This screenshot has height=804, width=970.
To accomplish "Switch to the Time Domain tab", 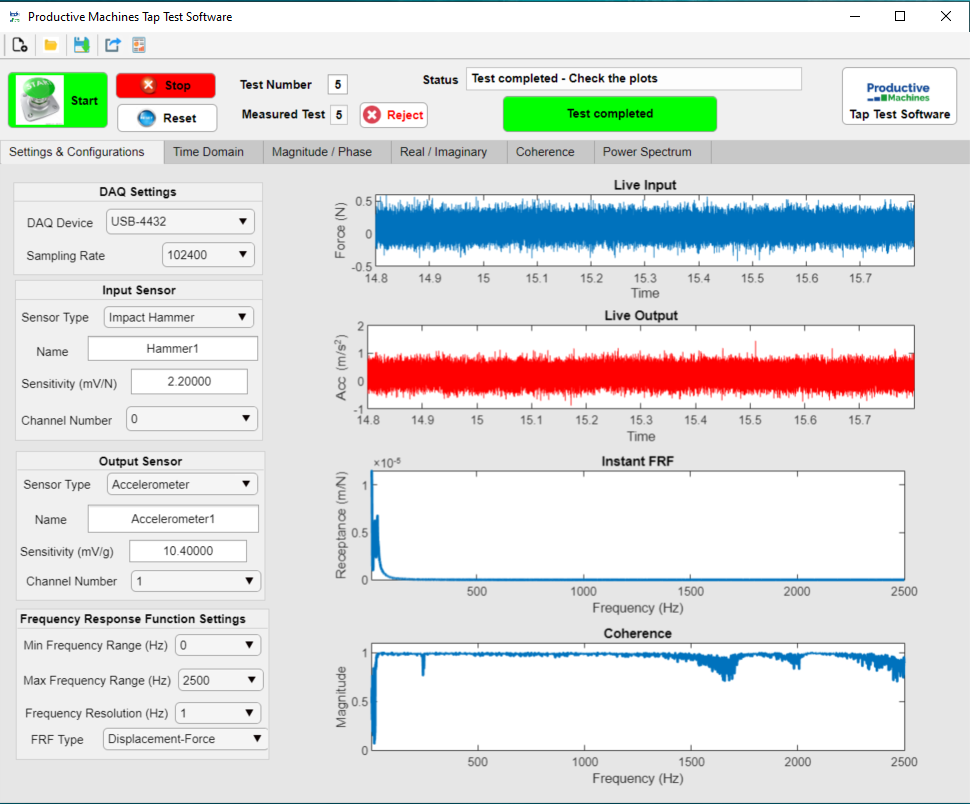I will 208,152.
